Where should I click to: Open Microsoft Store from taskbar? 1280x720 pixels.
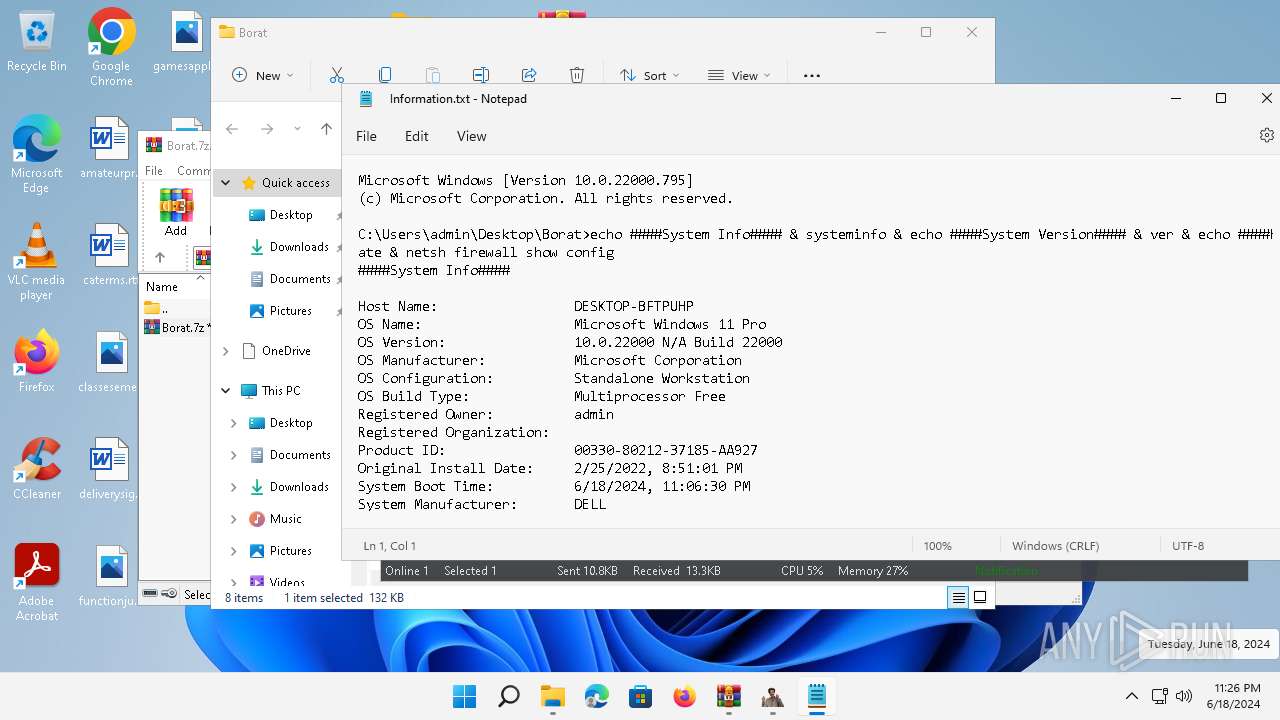click(640, 696)
